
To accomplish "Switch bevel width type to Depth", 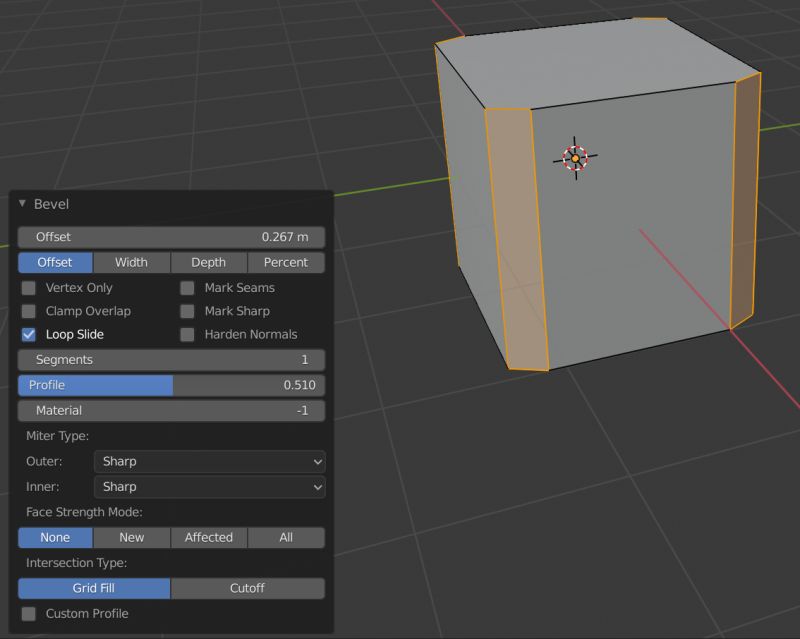I will (207, 262).
